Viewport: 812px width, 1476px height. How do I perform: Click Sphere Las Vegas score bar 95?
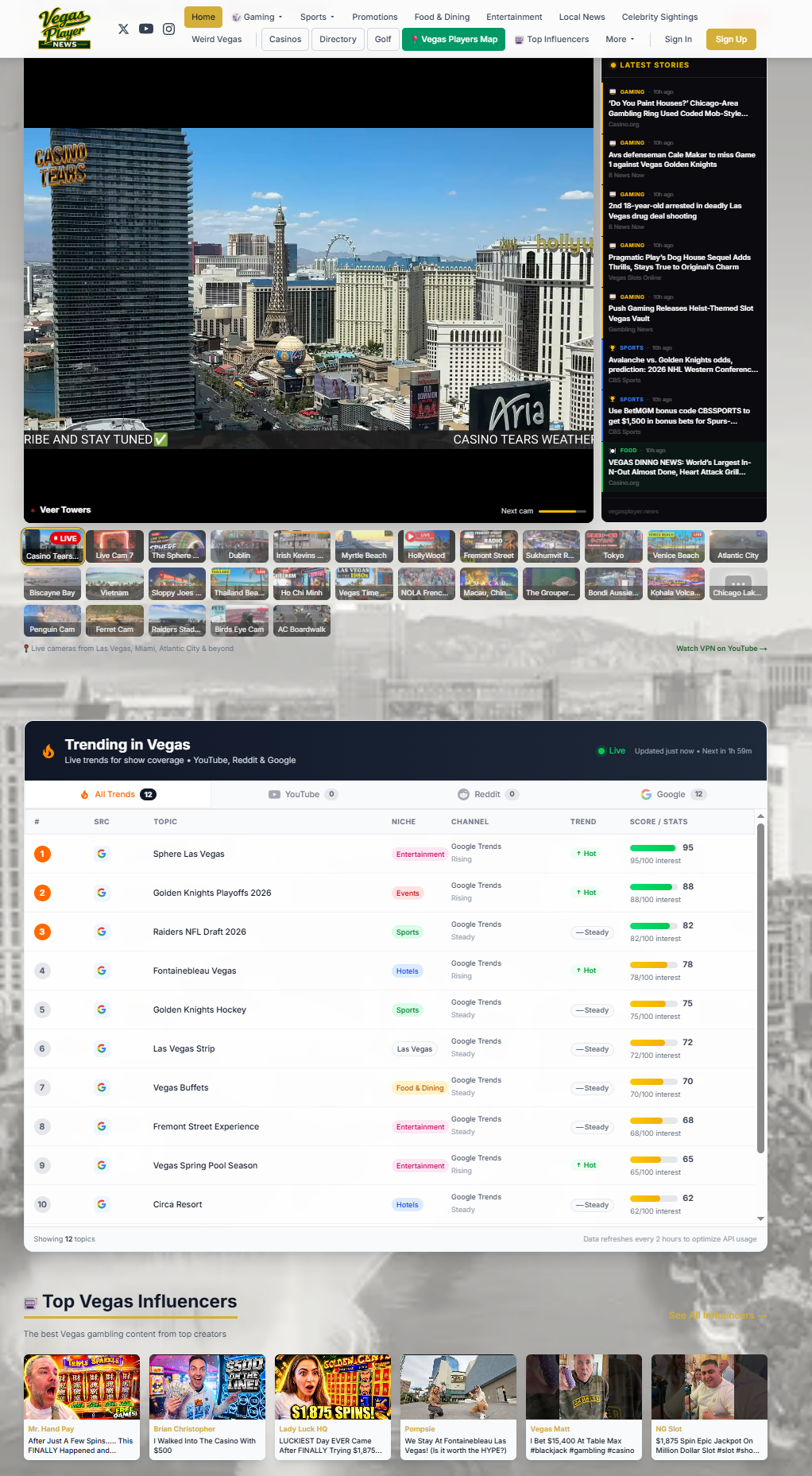[x=653, y=848]
